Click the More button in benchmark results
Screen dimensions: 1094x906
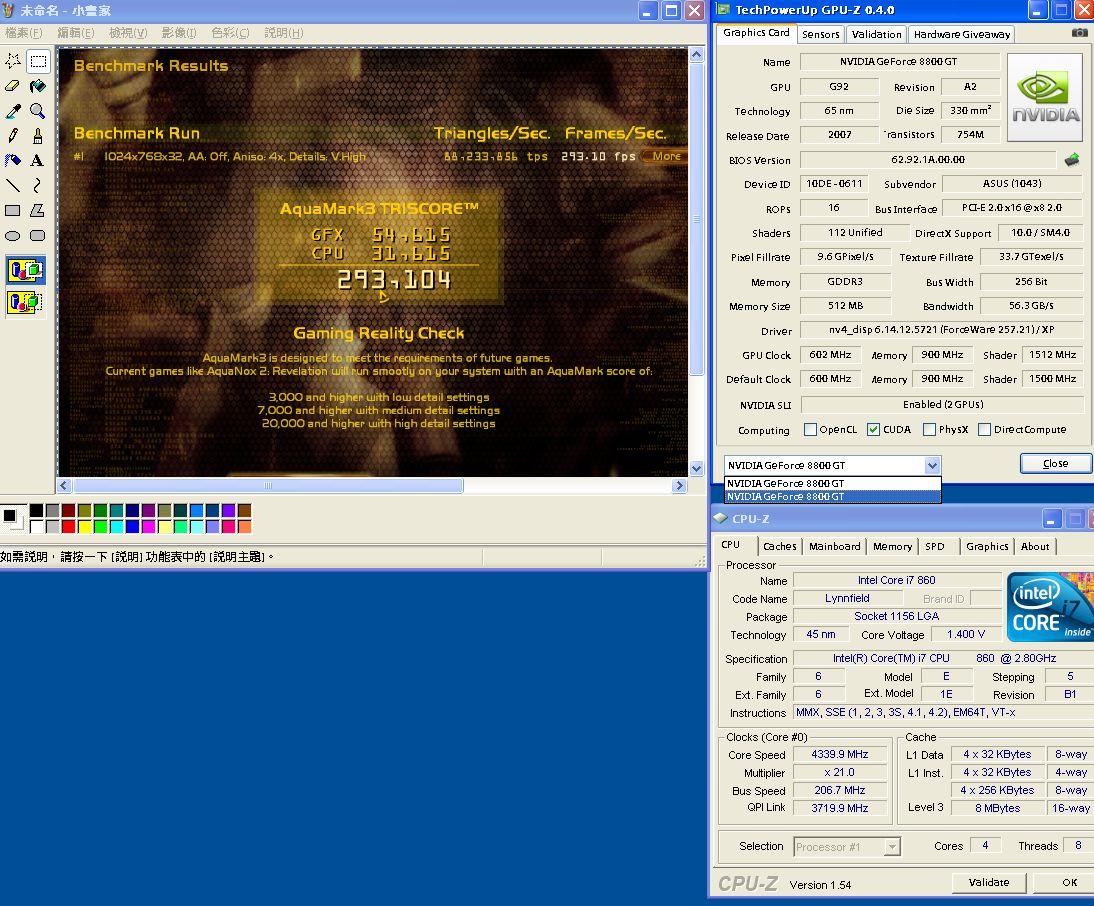coord(666,156)
